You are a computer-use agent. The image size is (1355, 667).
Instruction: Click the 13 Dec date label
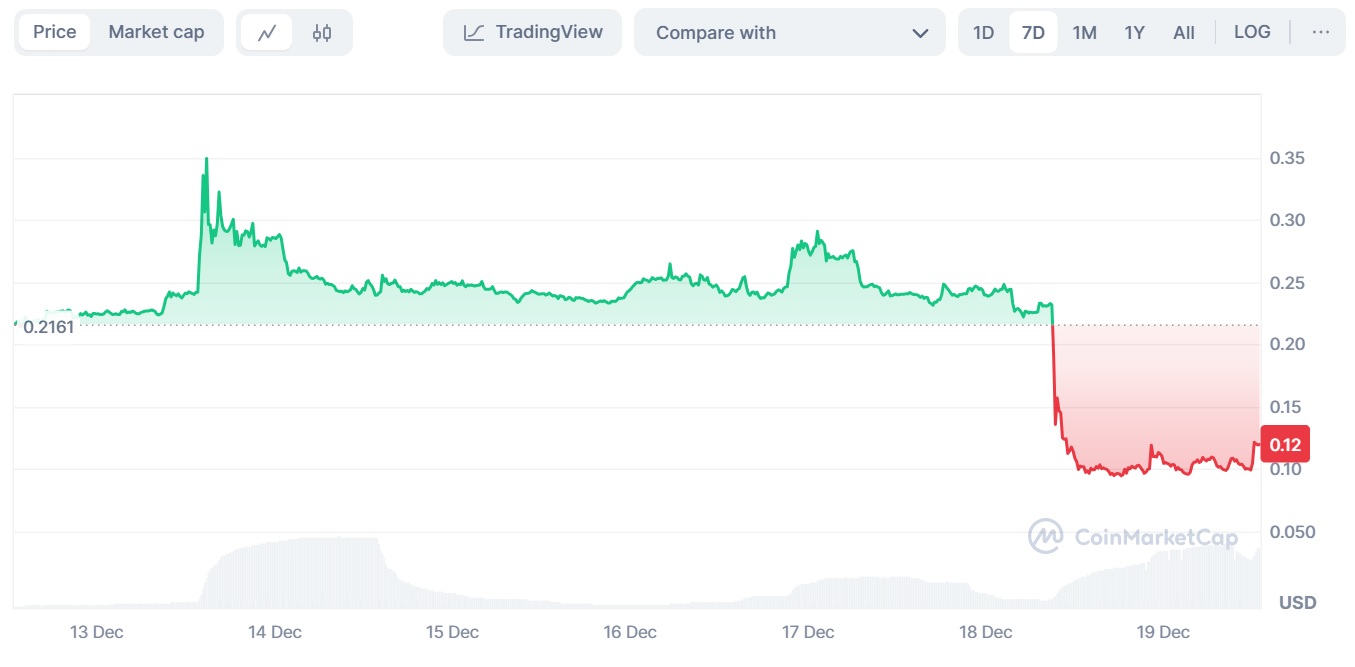(97, 632)
